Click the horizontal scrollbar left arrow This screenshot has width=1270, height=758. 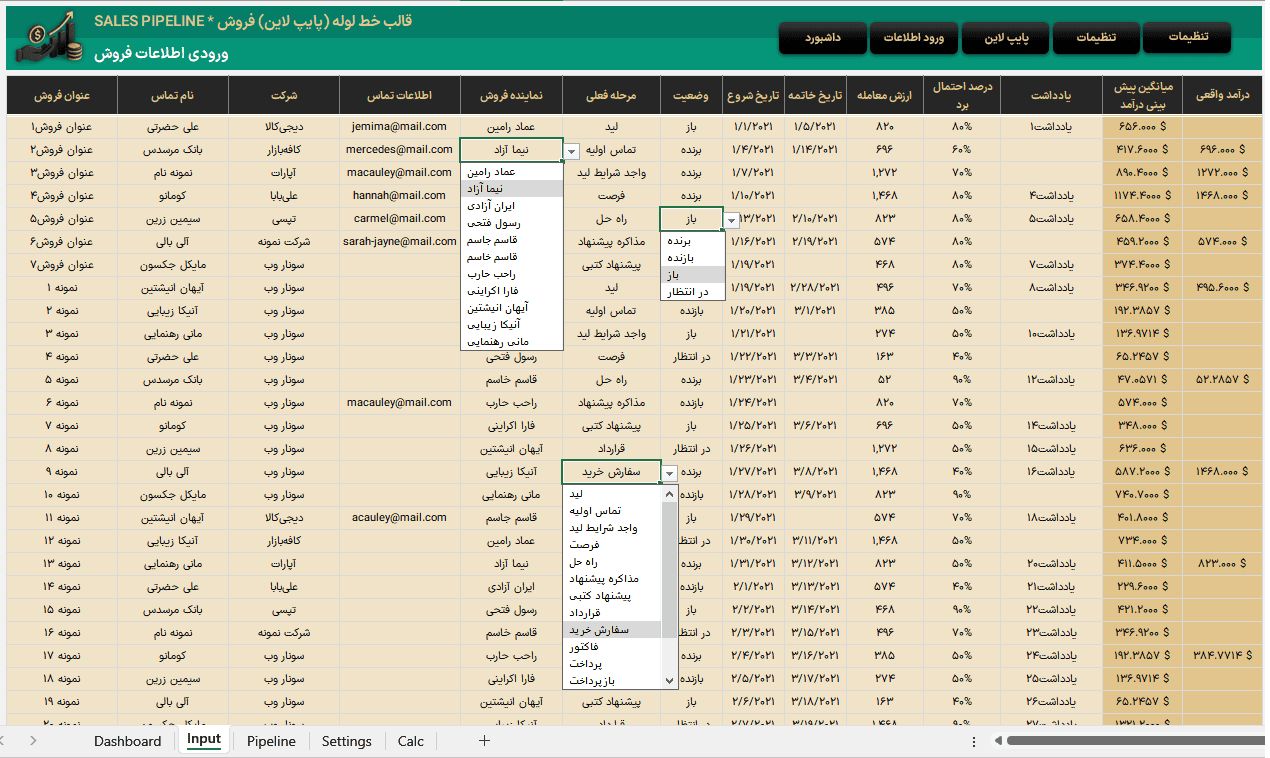click(x=998, y=741)
